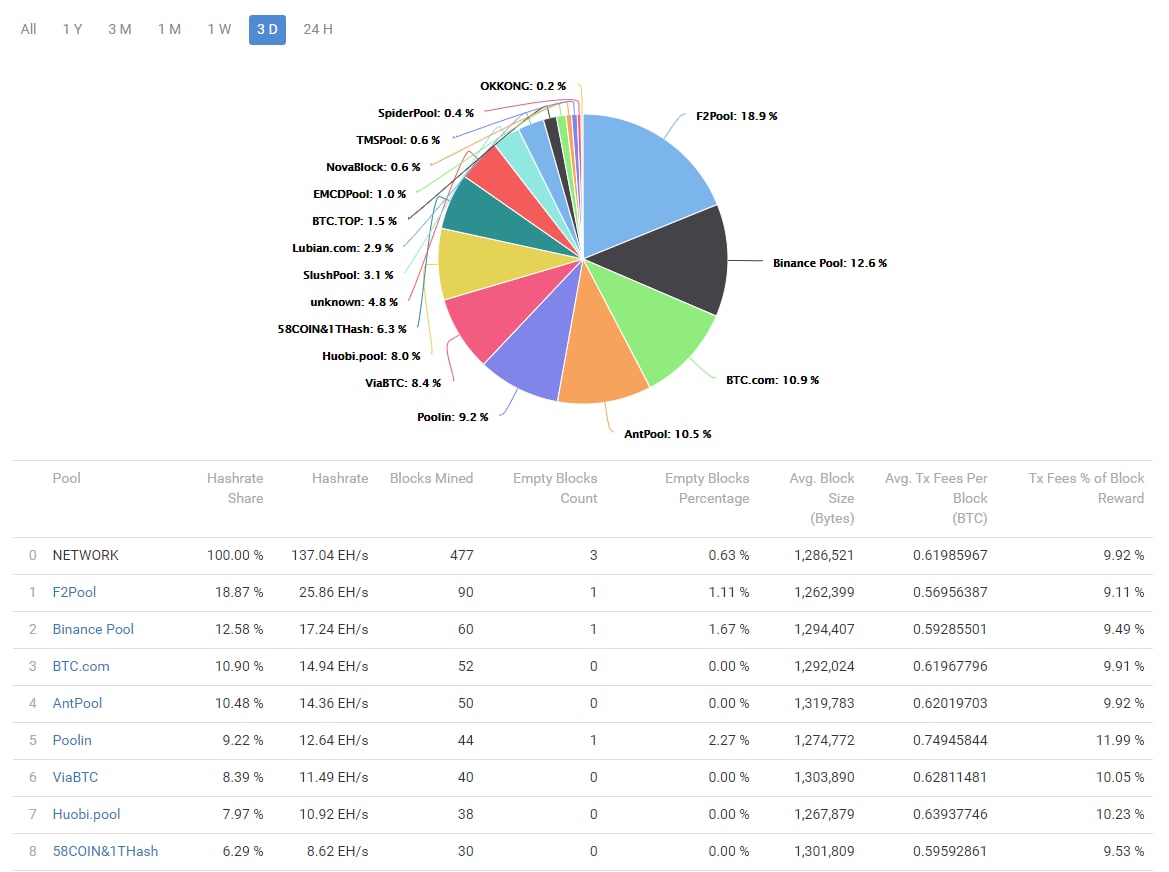
Task: Sort by Tx Fees % of Block Reward
Action: (x=1086, y=488)
